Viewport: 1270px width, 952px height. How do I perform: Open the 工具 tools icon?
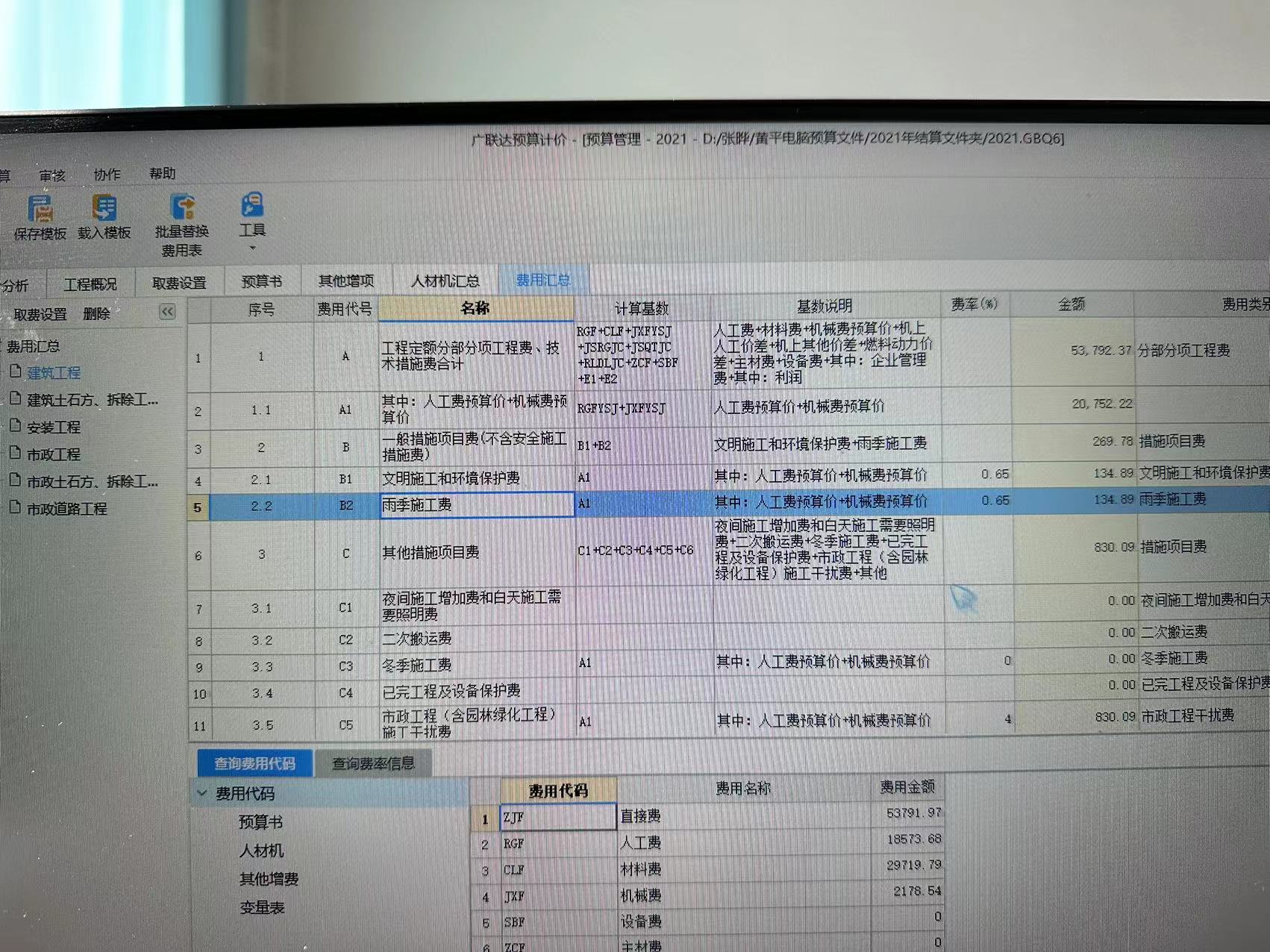click(252, 204)
